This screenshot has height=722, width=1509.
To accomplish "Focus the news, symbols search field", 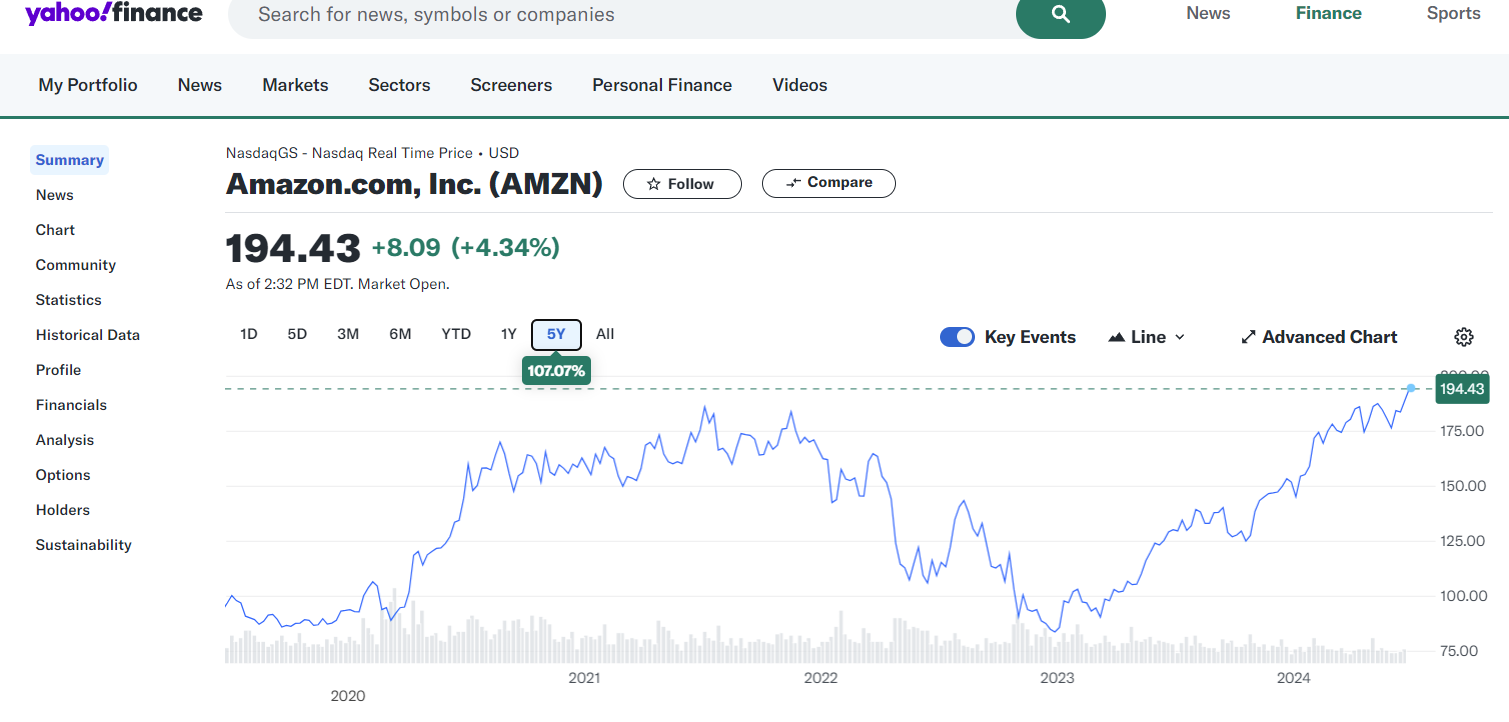I will pyautogui.click(x=622, y=16).
